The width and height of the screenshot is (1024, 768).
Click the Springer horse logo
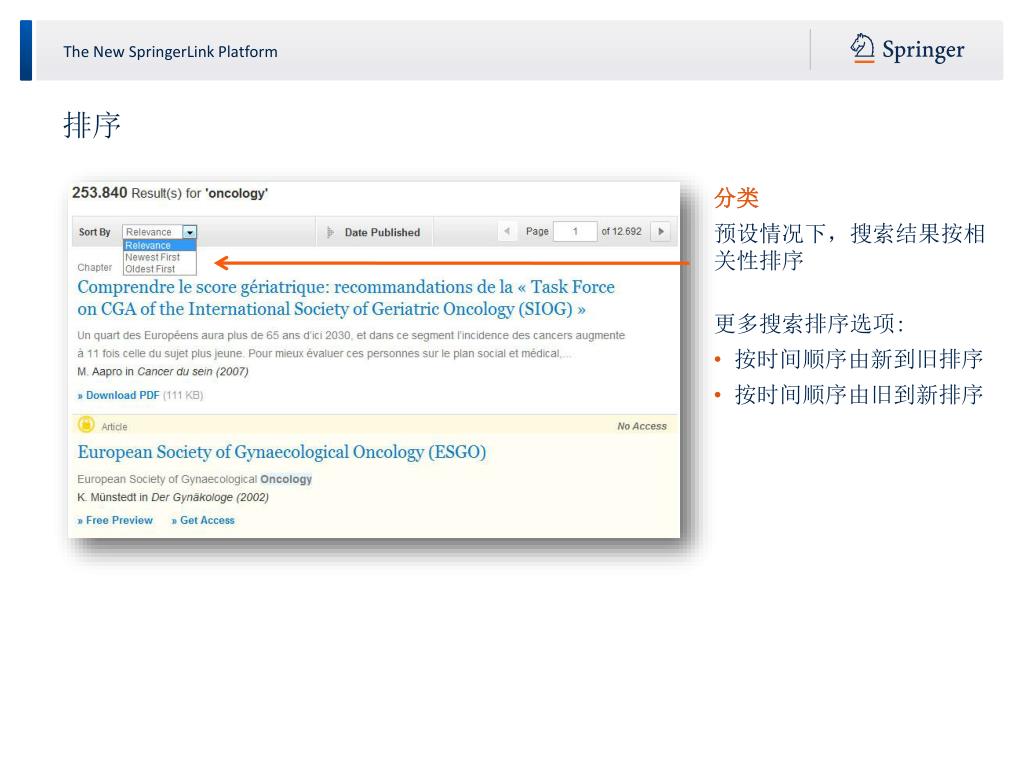pyautogui.click(x=862, y=48)
